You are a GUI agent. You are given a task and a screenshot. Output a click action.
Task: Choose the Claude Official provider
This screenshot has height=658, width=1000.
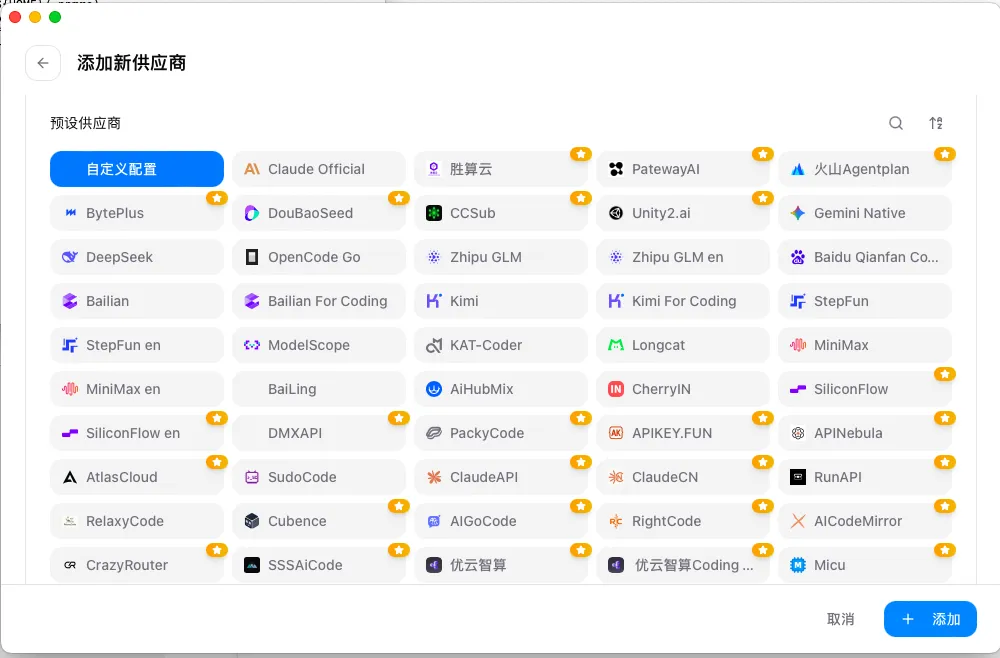pyautogui.click(x=319, y=169)
